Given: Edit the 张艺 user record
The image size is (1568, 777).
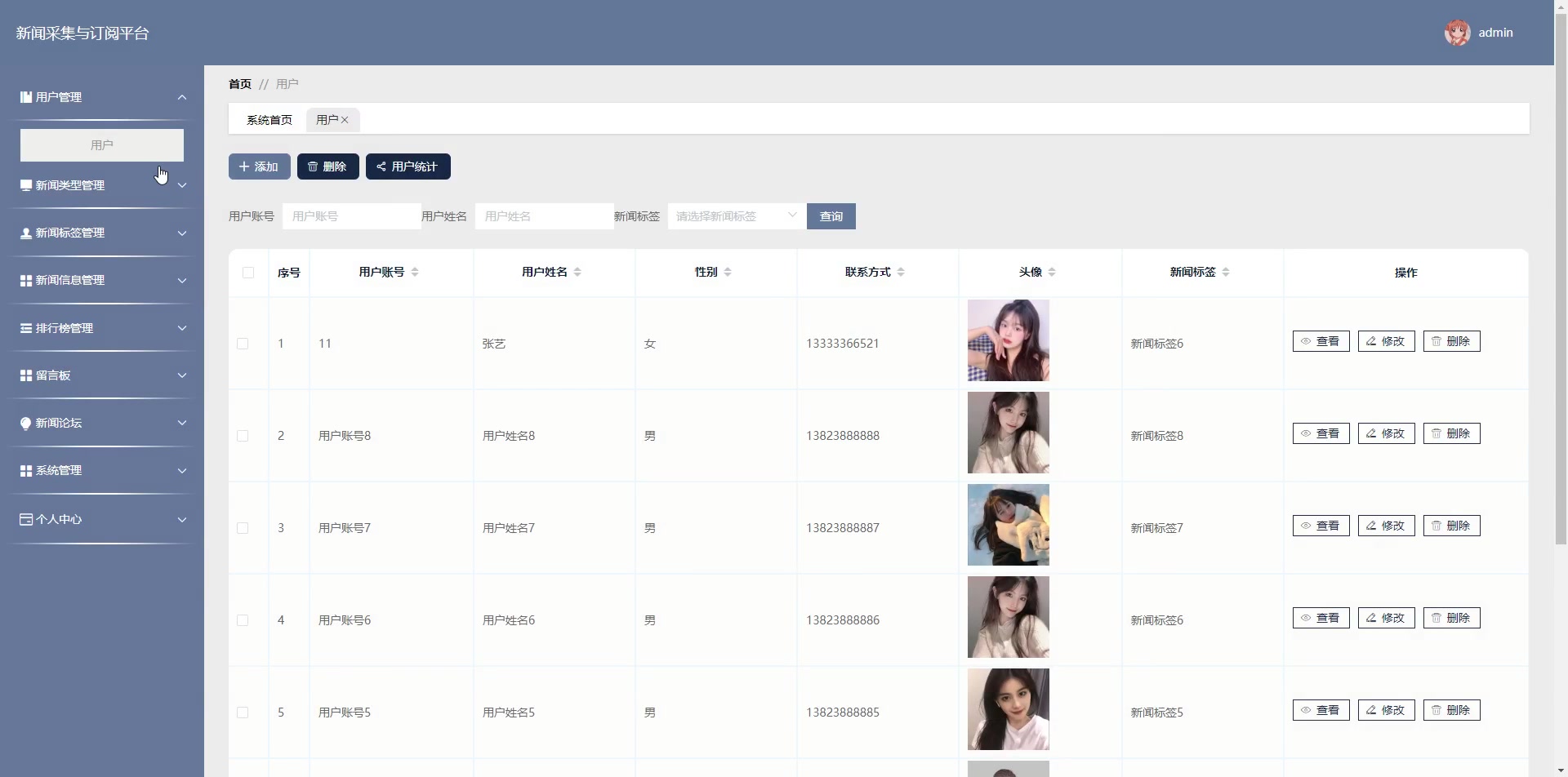Looking at the screenshot, I should point(1387,341).
